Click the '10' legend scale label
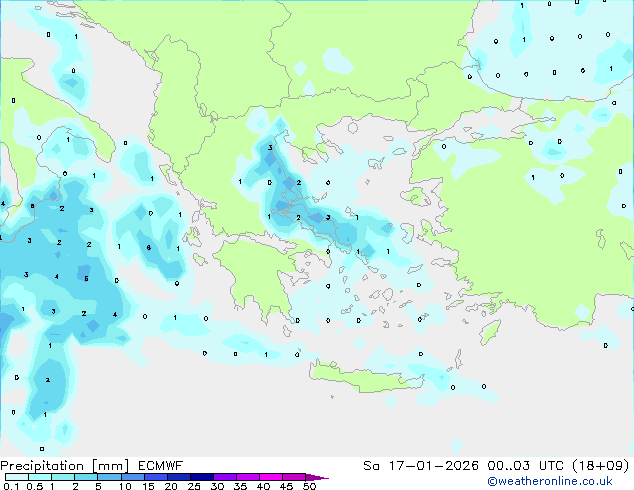 (x=125, y=486)
